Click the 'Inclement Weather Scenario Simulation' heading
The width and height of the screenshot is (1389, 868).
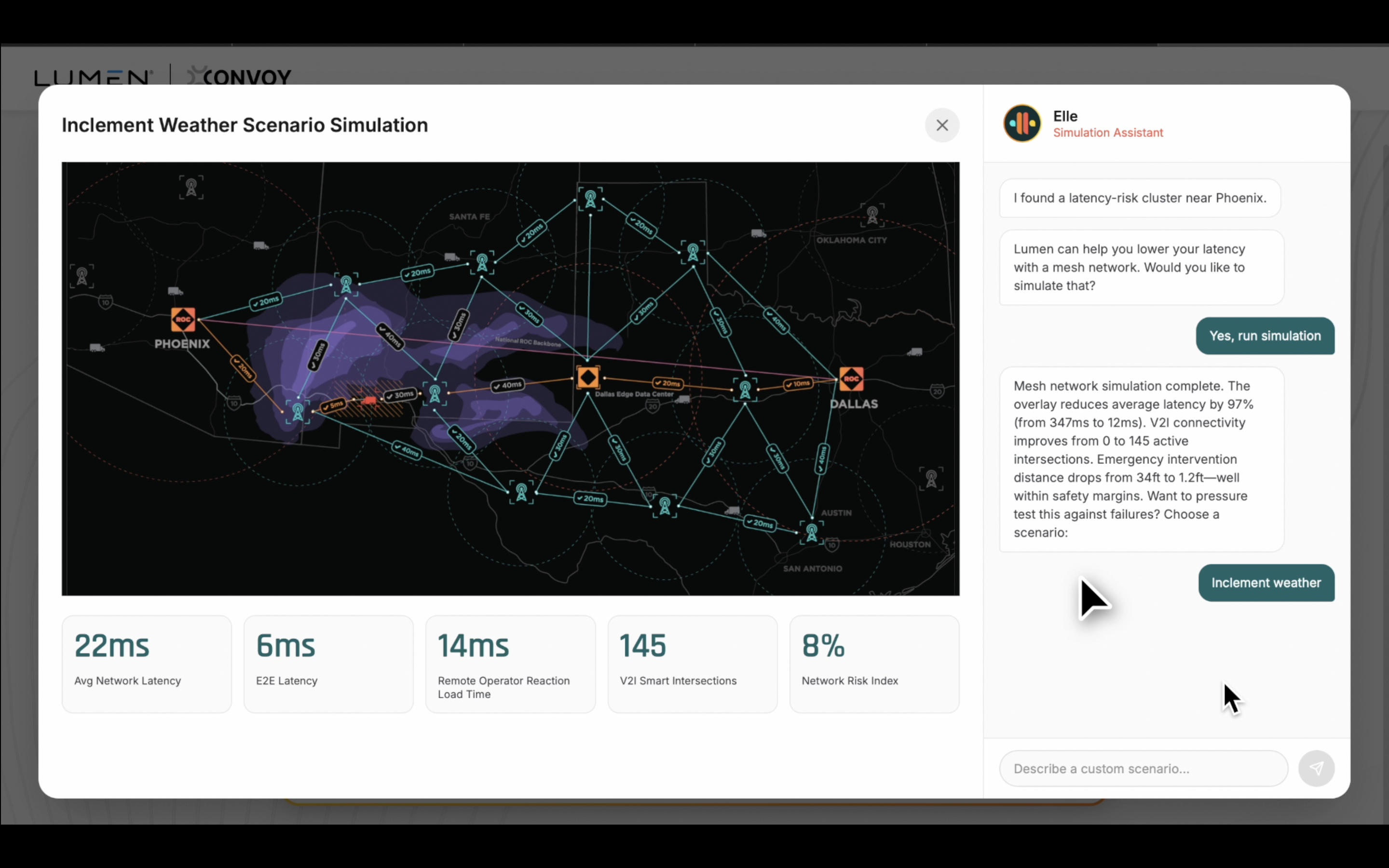(245, 125)
